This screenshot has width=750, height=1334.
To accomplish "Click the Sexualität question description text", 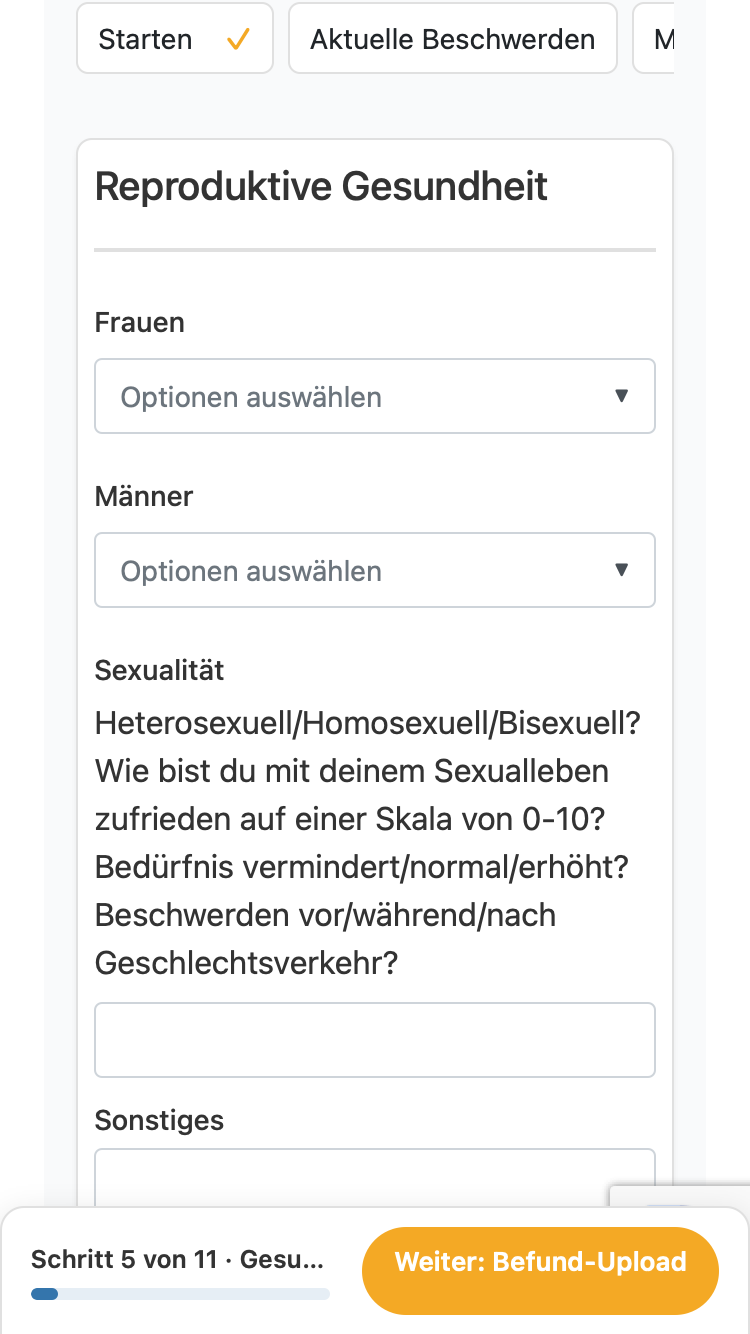I will click(x=368, y=843).
